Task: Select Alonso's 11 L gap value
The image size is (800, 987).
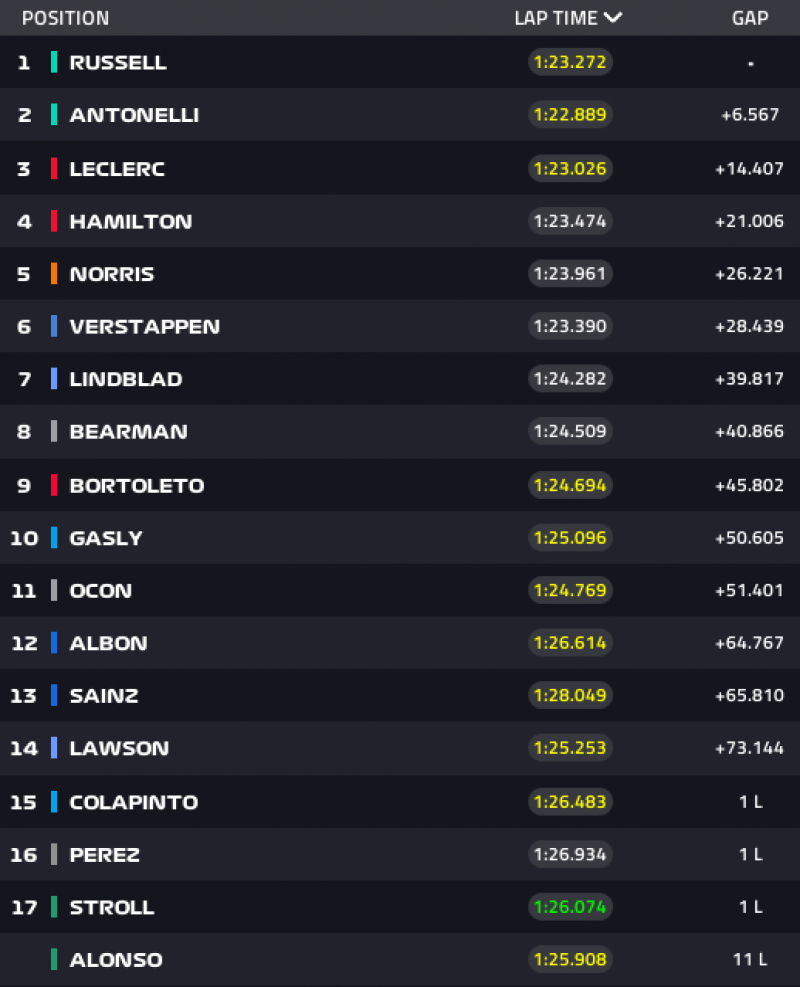Action: (x=749, y=960)
